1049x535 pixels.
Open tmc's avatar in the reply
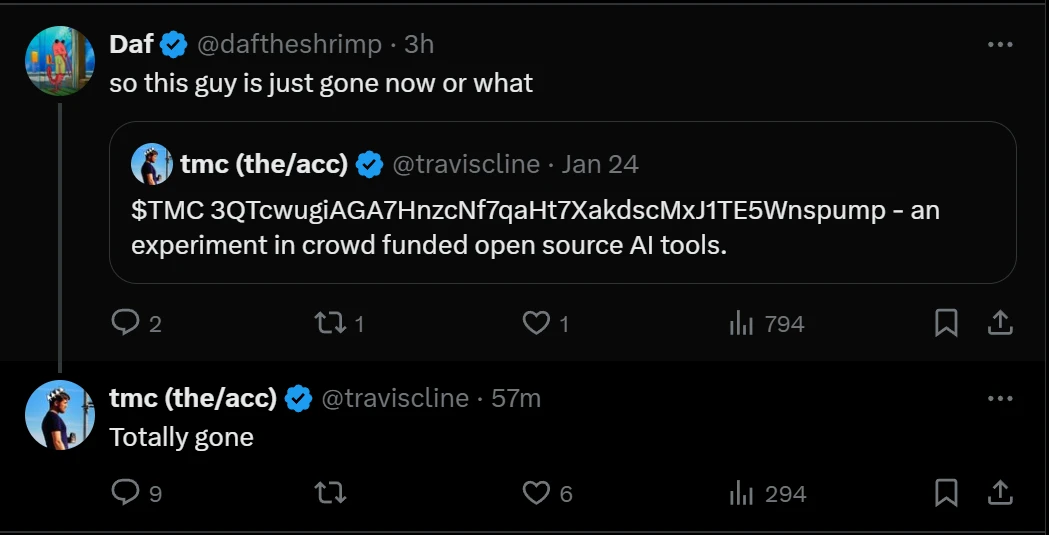pos(60,415)
